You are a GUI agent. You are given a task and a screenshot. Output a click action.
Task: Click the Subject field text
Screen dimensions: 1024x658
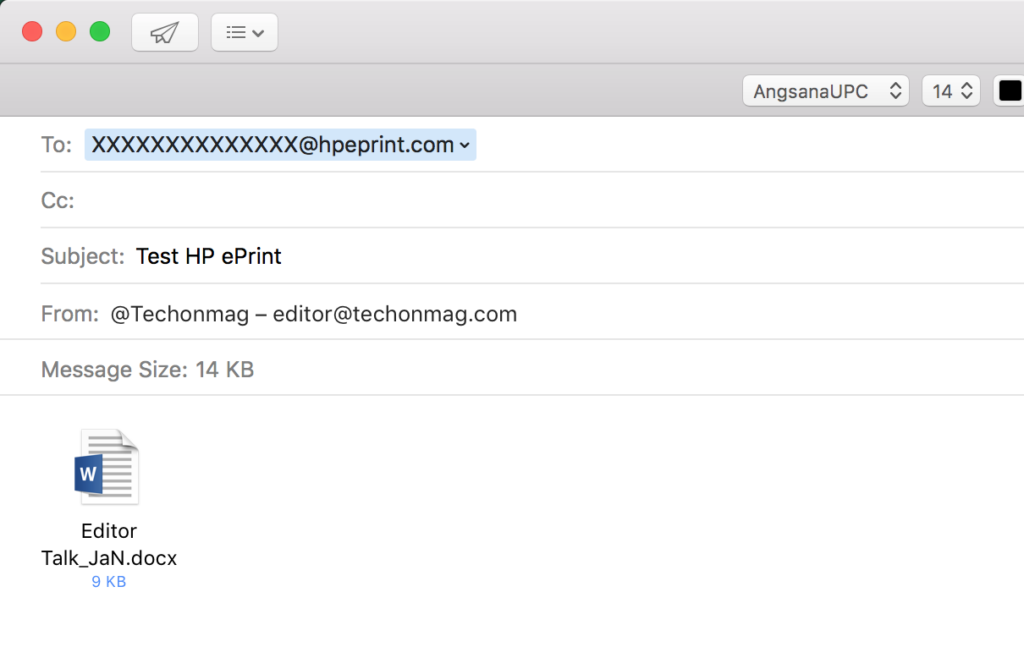(209, 257)
